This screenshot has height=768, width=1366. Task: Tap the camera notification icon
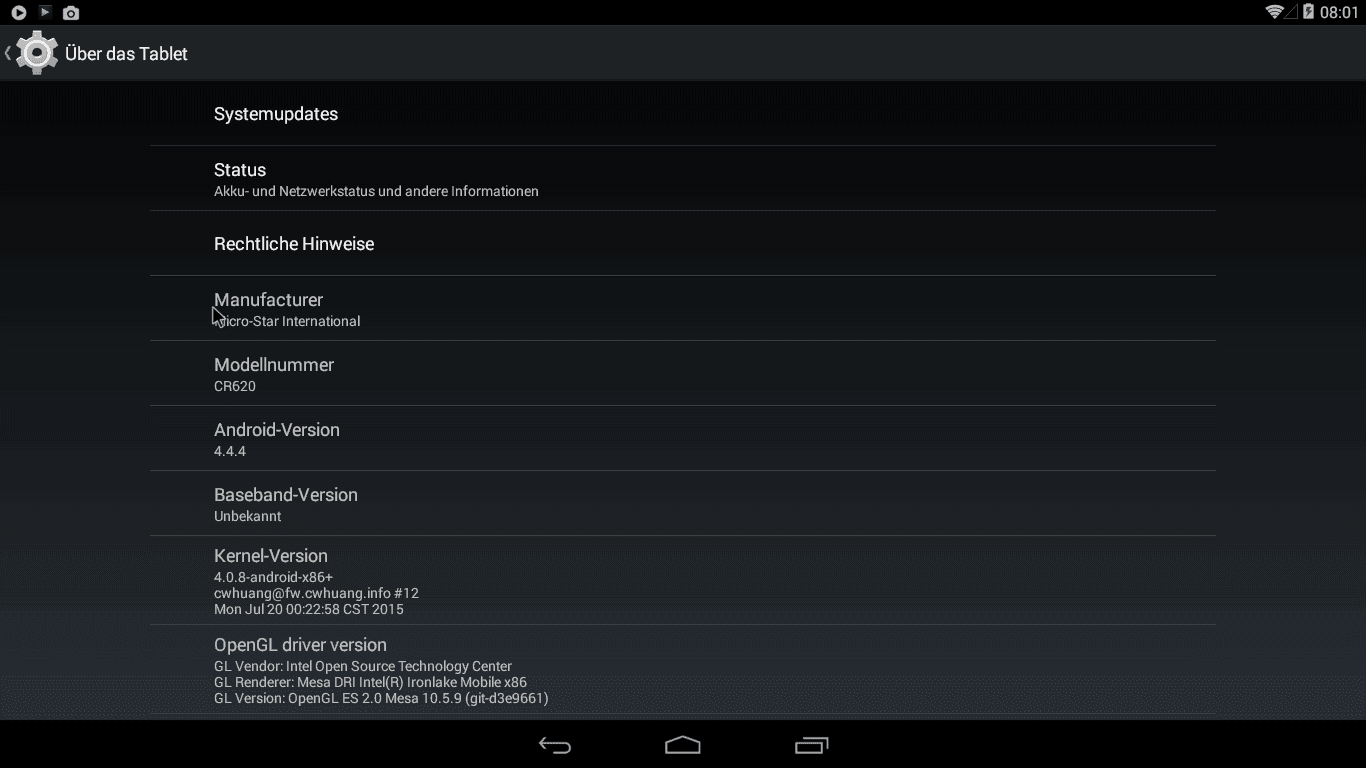(71, 13)
